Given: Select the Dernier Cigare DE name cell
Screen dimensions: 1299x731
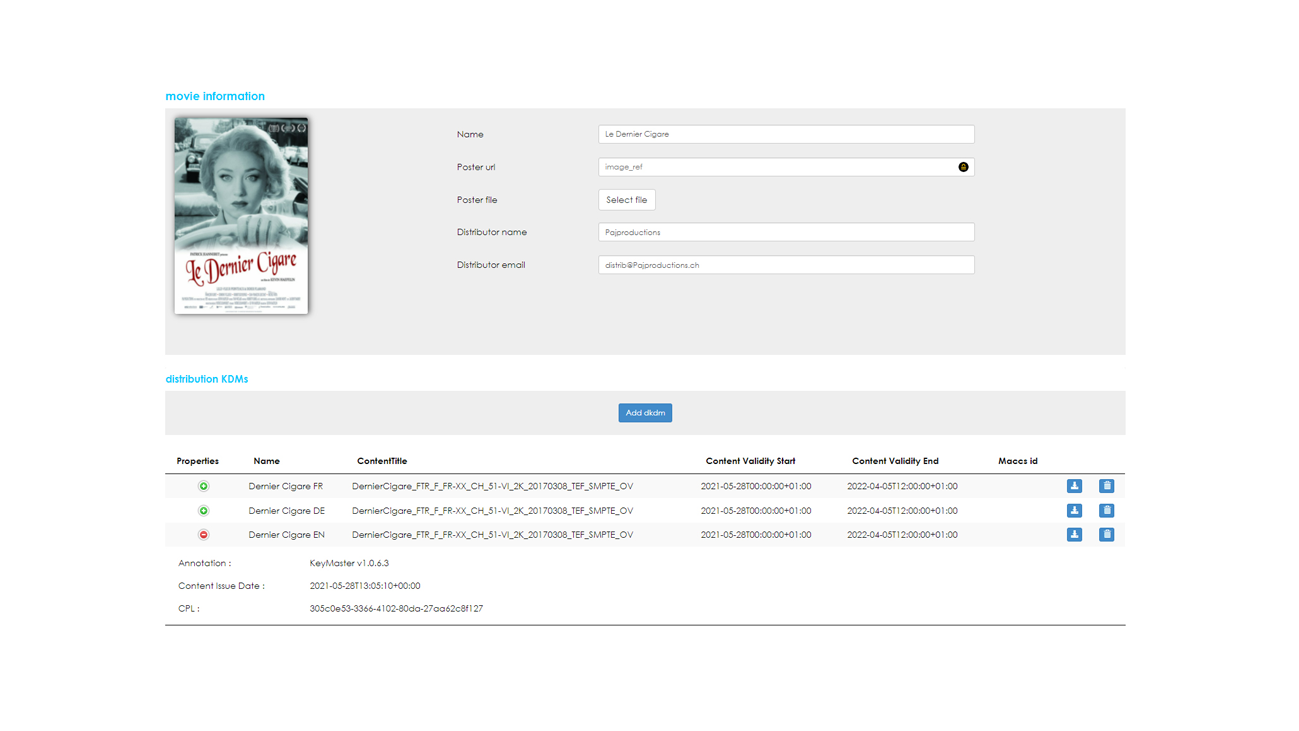Looking at the screenshot, I should [x=286, y=510].
